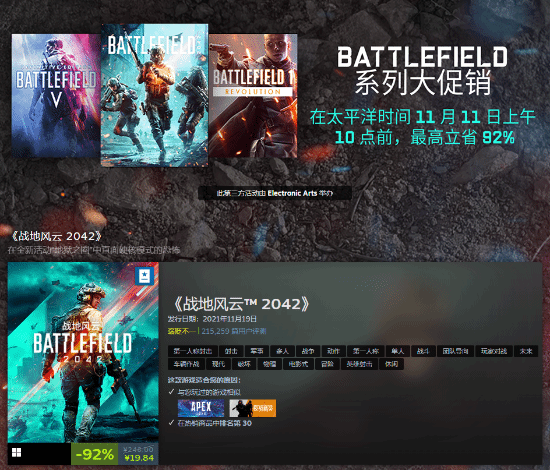Open the 215,259 user reviews link

234,331
